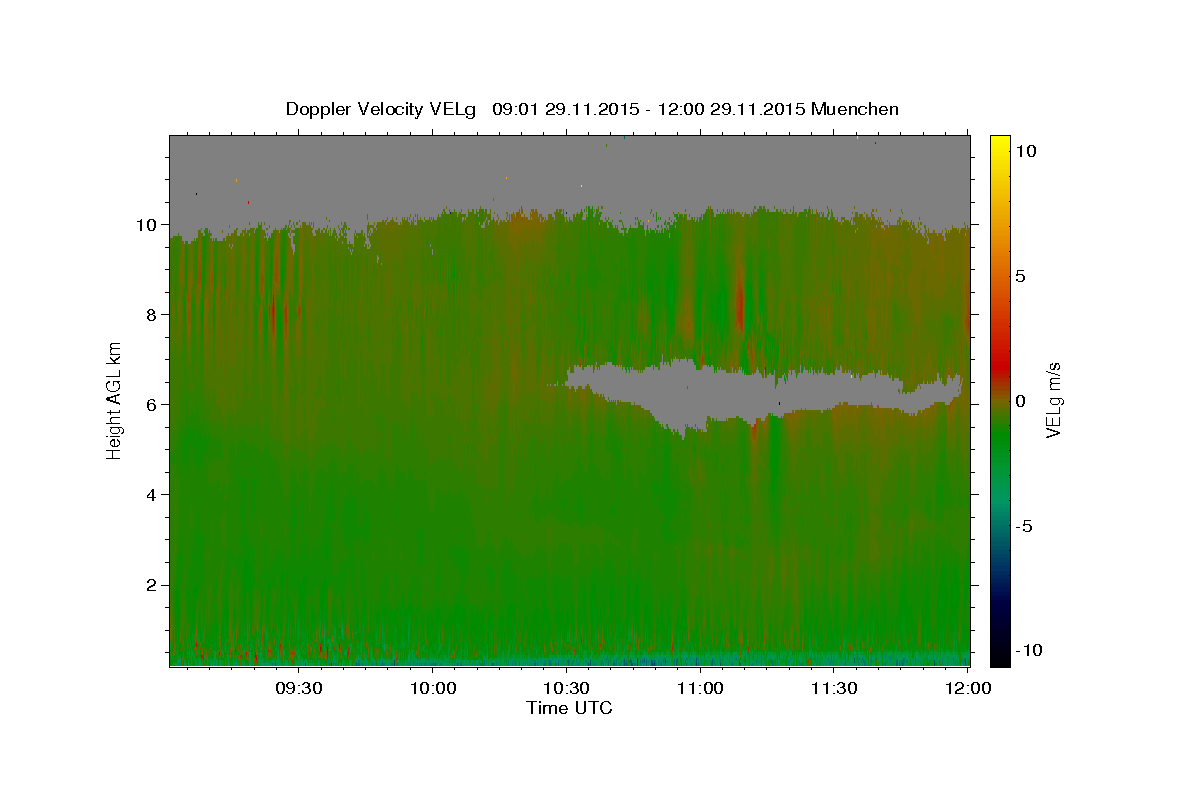Click the height axis label 2

click(153, 584)
